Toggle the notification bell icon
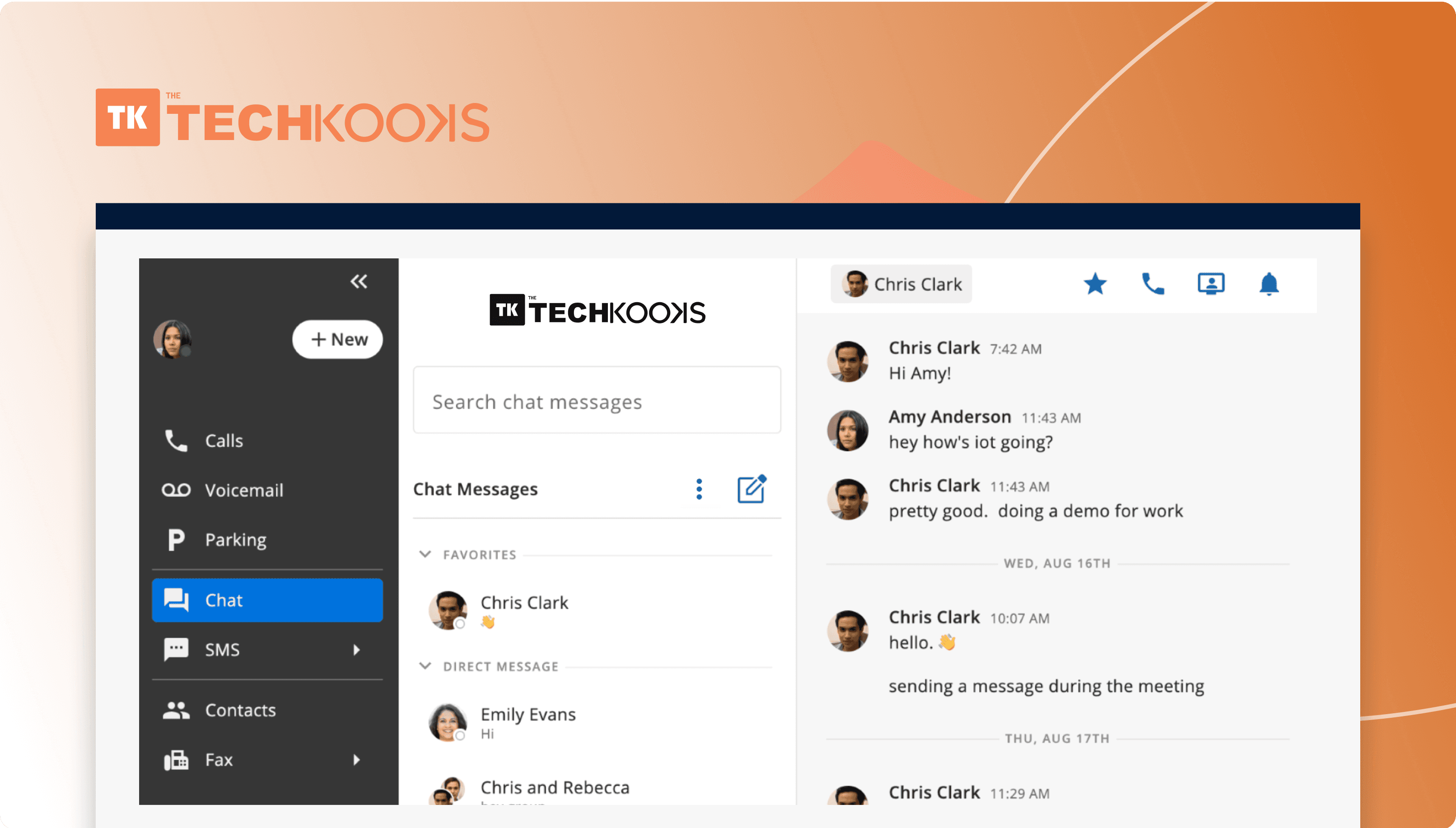The width and height of the screenshot is (1456, 828). (1269, 284)
